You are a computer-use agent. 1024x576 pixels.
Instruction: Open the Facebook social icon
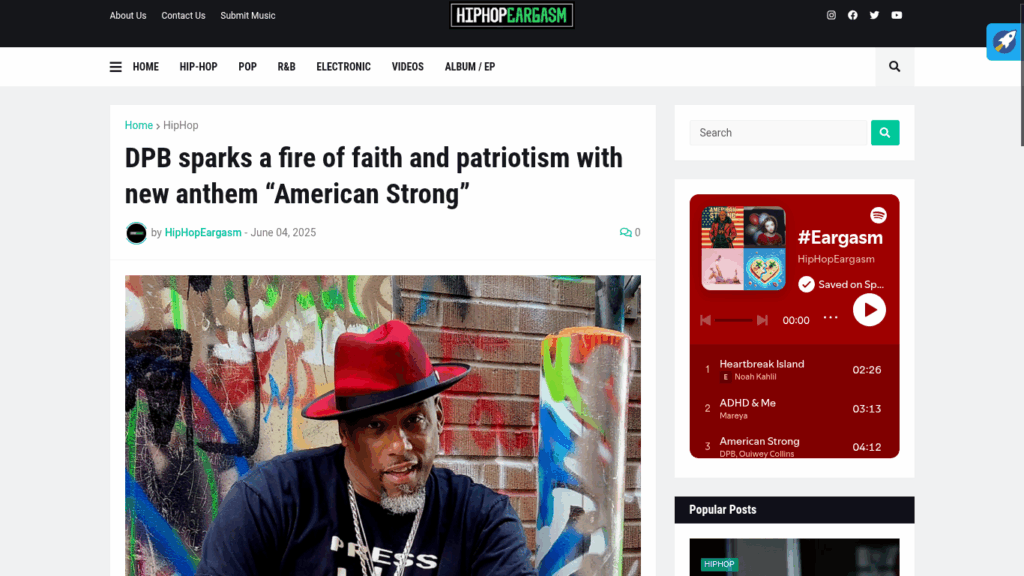852,15
